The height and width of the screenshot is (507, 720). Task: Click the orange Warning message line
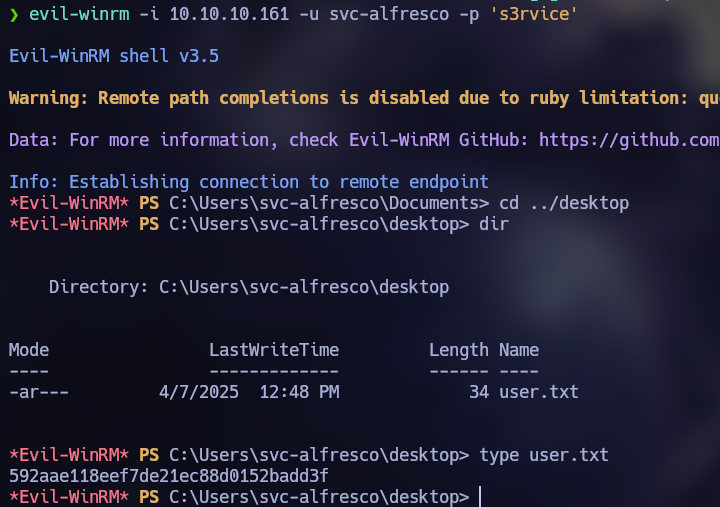pyautogui.click(x=364, y=98)
